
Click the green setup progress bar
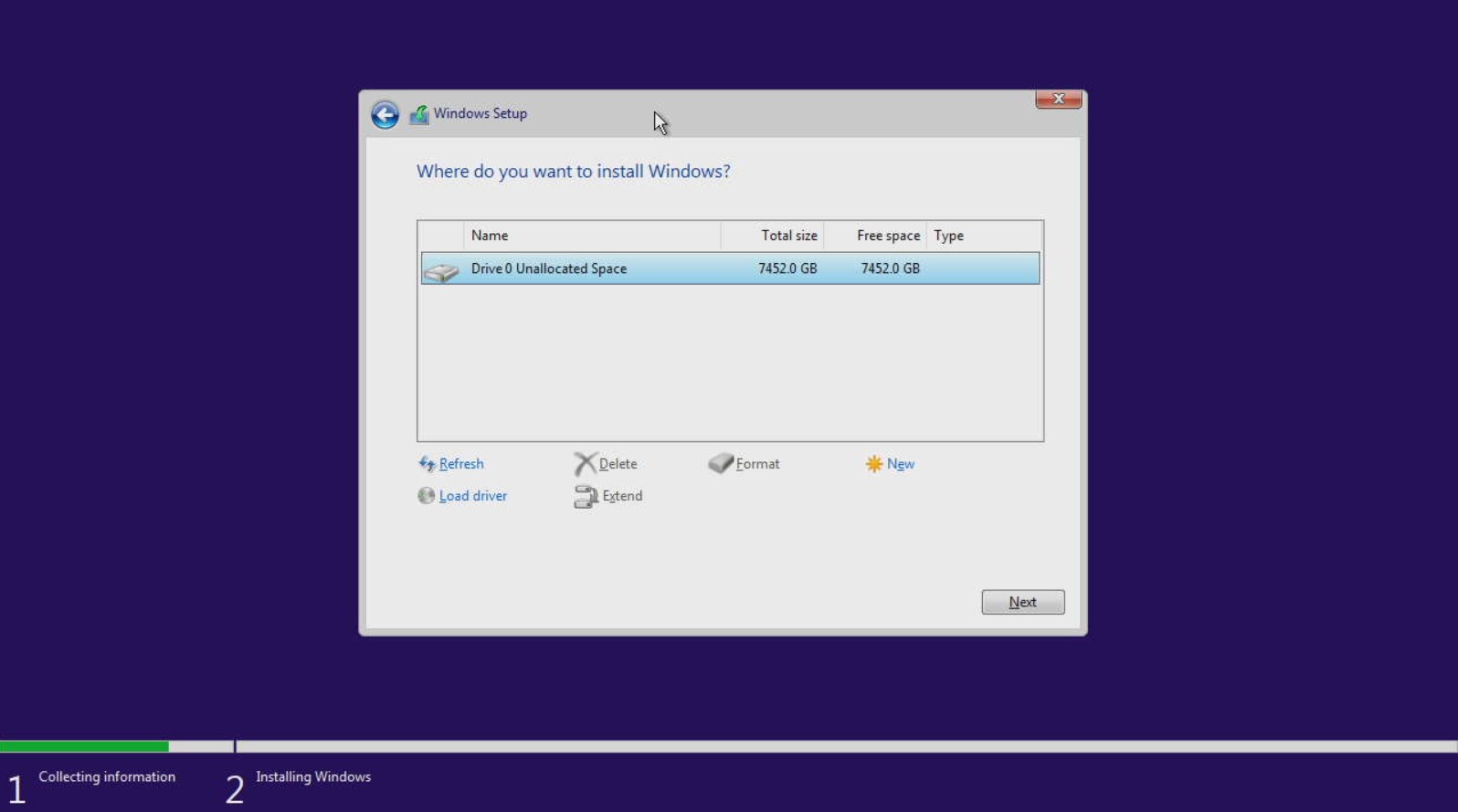pyautogui.click(x=84, y=746)
